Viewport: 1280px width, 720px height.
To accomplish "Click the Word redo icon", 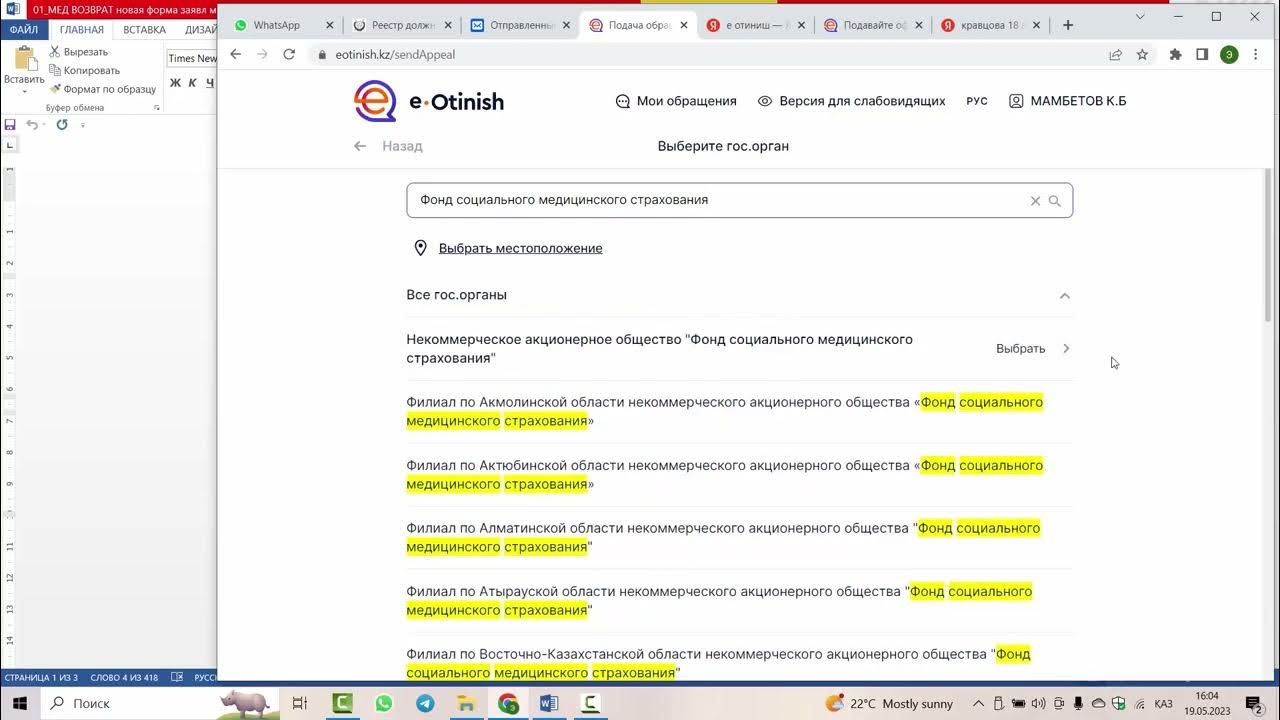I will click(x=62, y=125).
